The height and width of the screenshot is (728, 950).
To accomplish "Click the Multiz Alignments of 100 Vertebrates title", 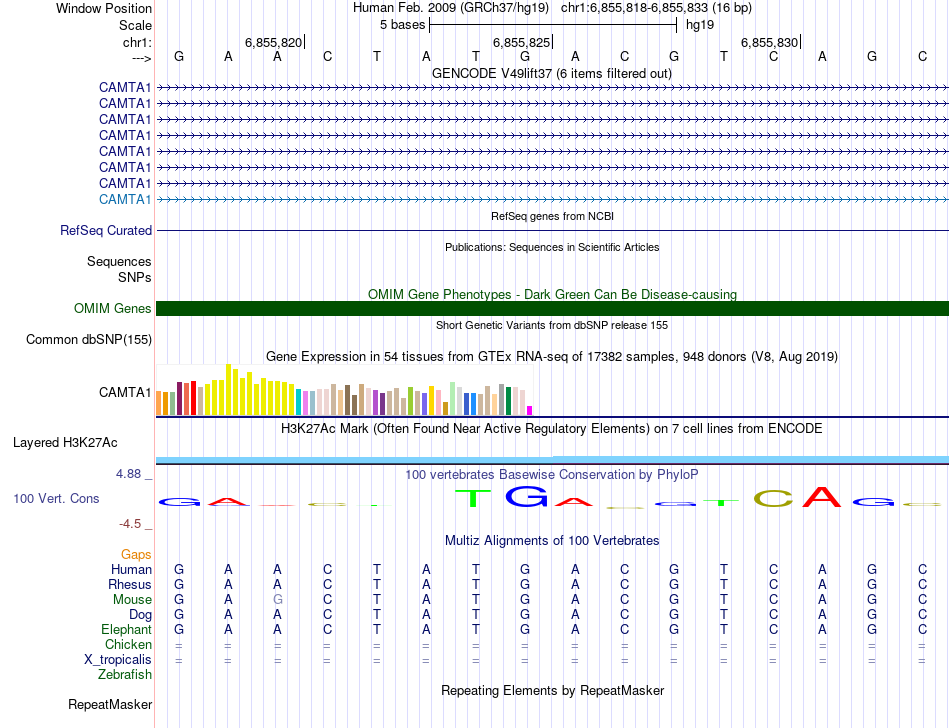I will coord(552,541).
